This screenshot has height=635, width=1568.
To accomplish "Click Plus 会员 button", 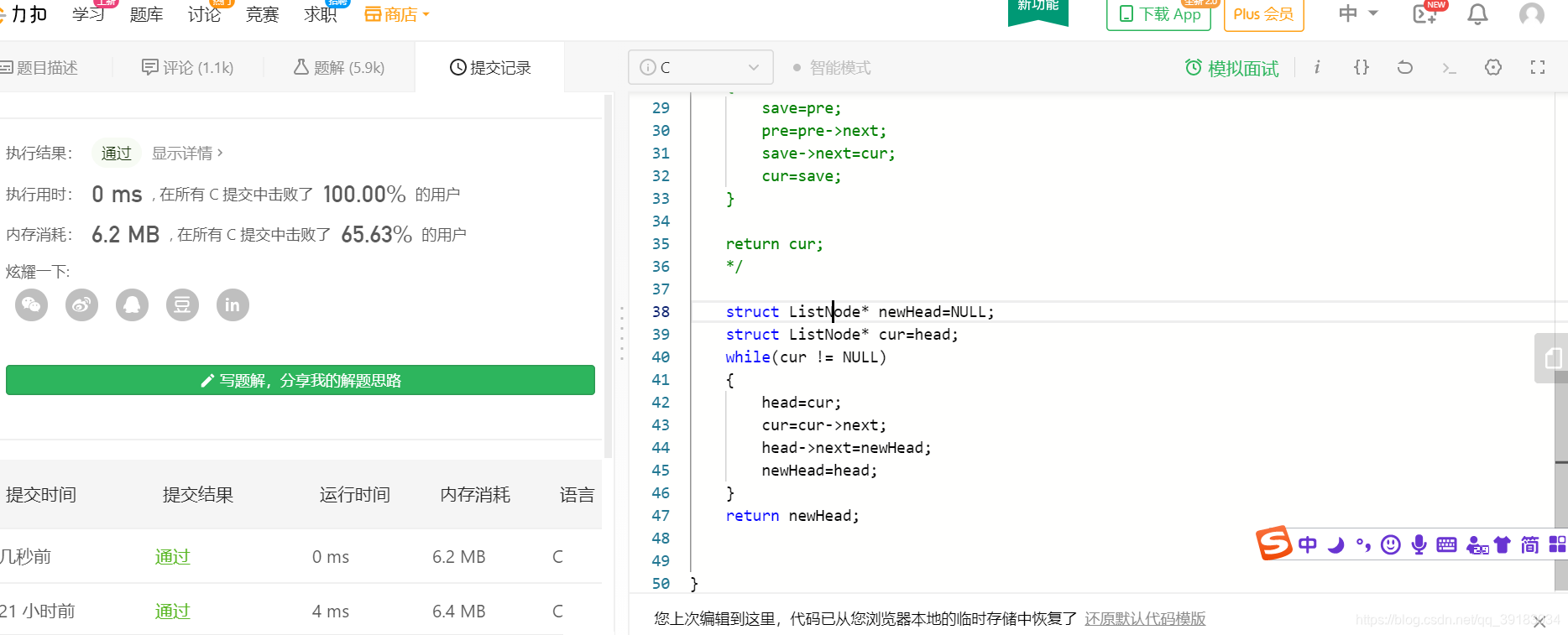I will pos(1263,14).
